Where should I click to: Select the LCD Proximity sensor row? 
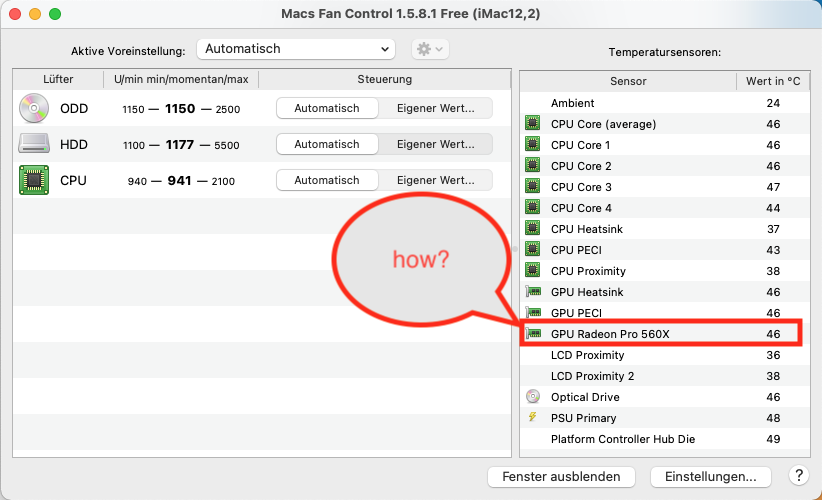click(665, 355)
